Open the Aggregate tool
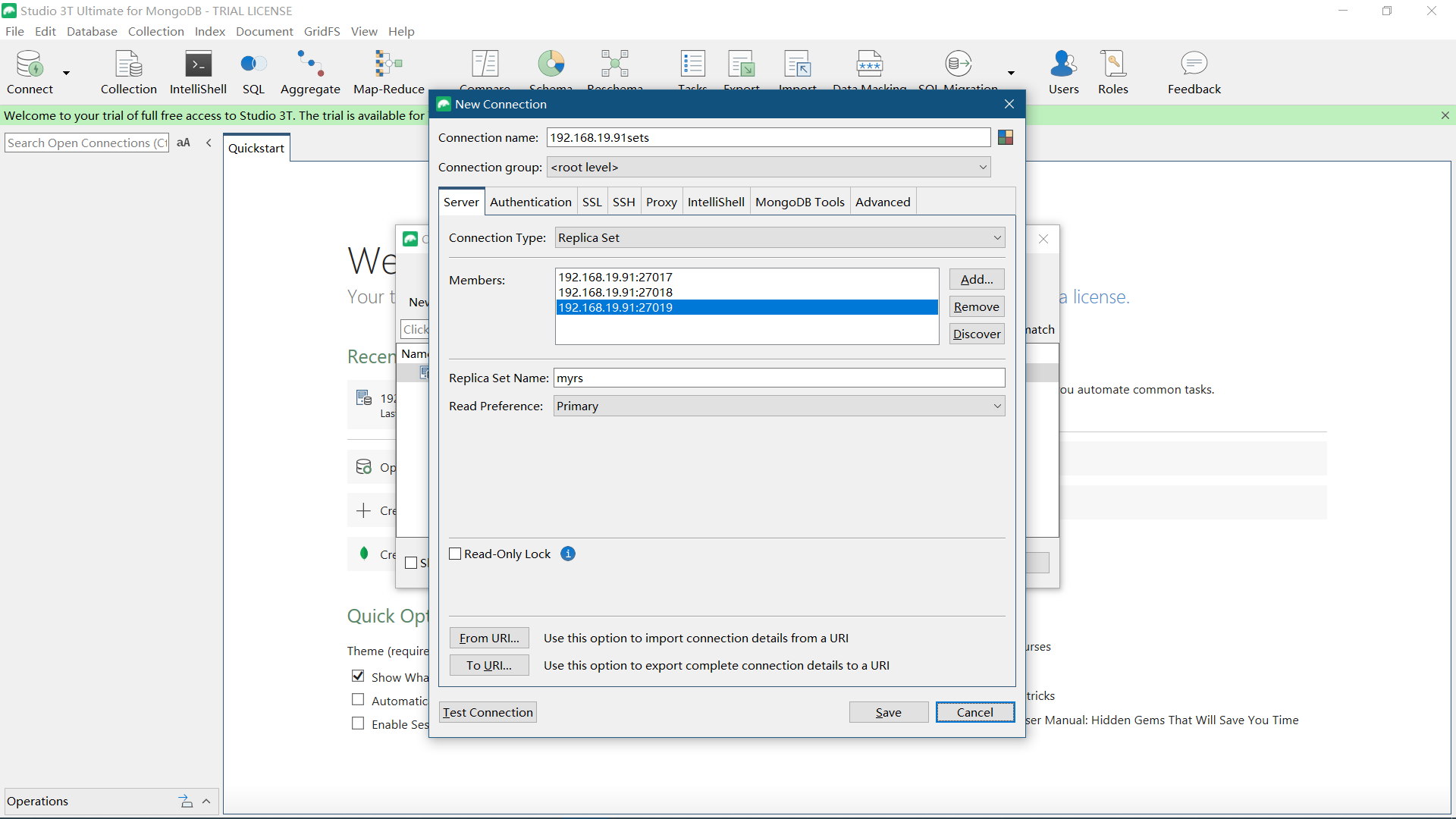The image size is (1456, 819). point(310,72)
